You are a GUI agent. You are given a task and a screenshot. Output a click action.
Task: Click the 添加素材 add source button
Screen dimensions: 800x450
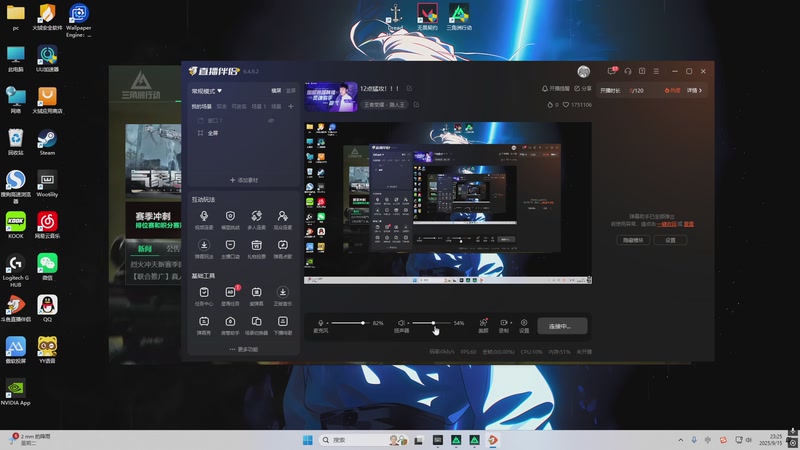pos(244,180)
